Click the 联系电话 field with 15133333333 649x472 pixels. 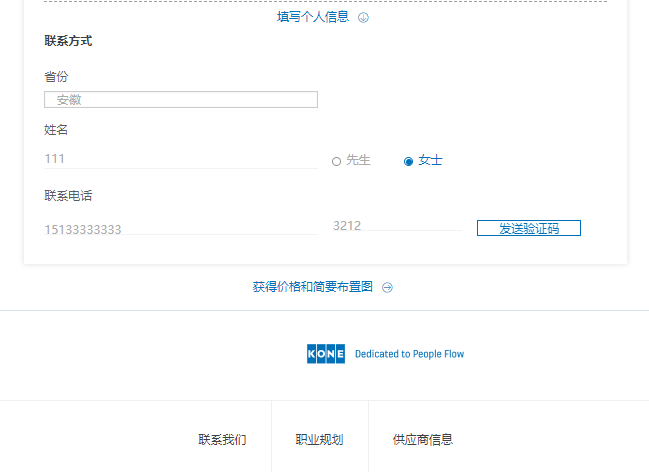(x=181, y=229)
